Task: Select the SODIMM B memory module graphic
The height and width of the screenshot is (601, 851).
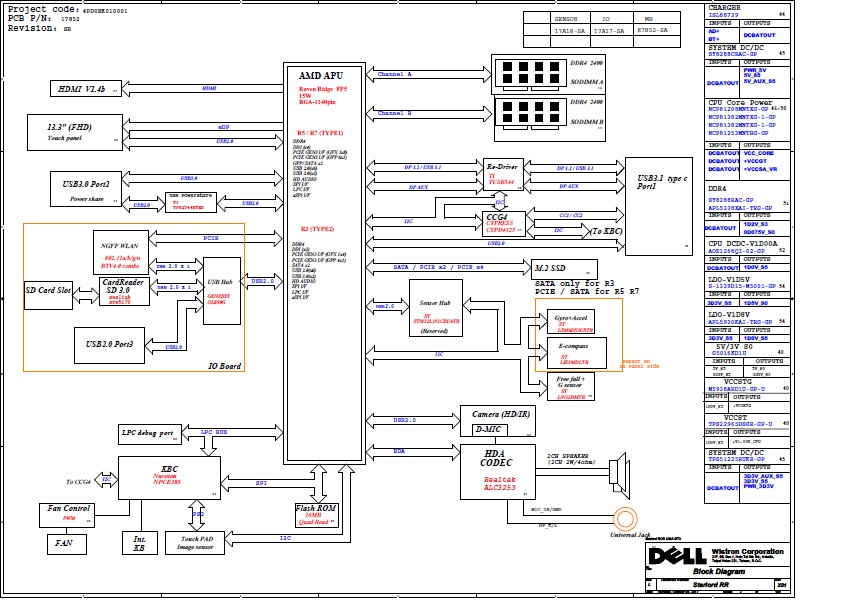Action: pos(531,112)
